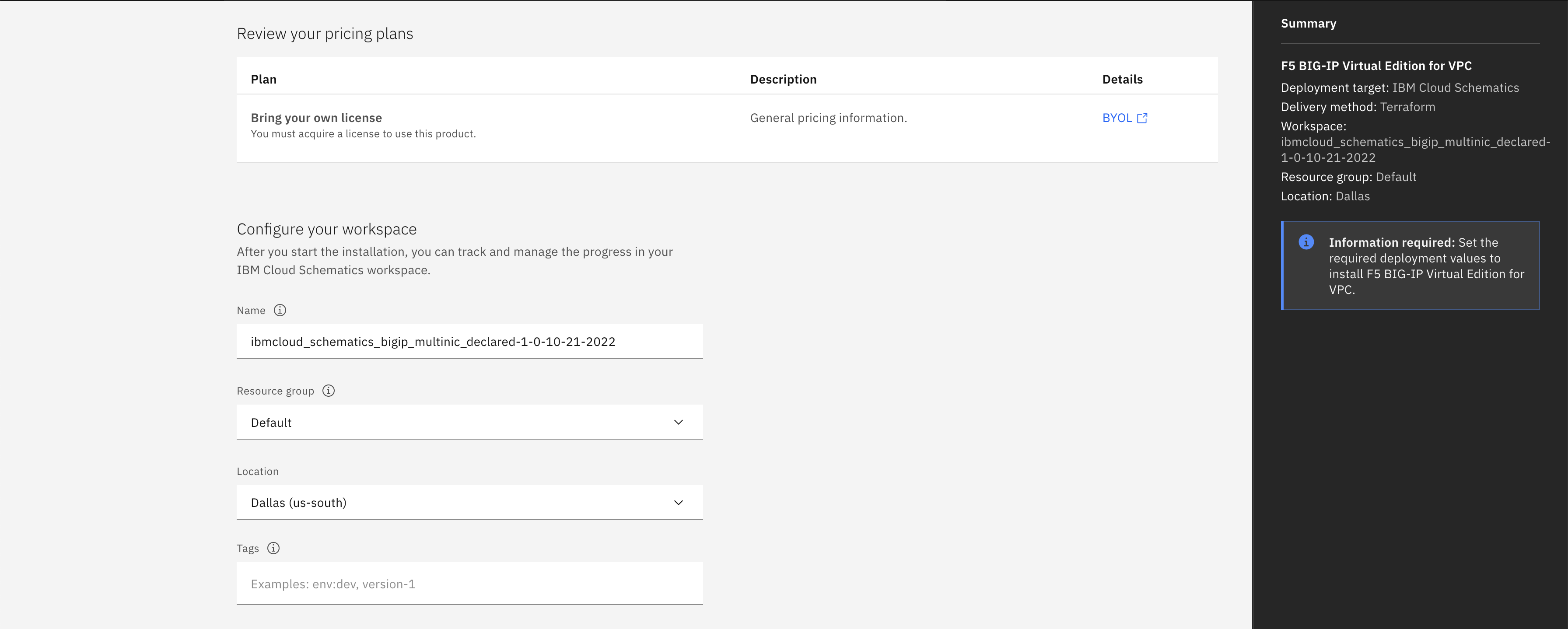The height and width of the screenshot is (629, 1568).
Task: Focus the workspace Name input field
Action: (x=469, y=342)
